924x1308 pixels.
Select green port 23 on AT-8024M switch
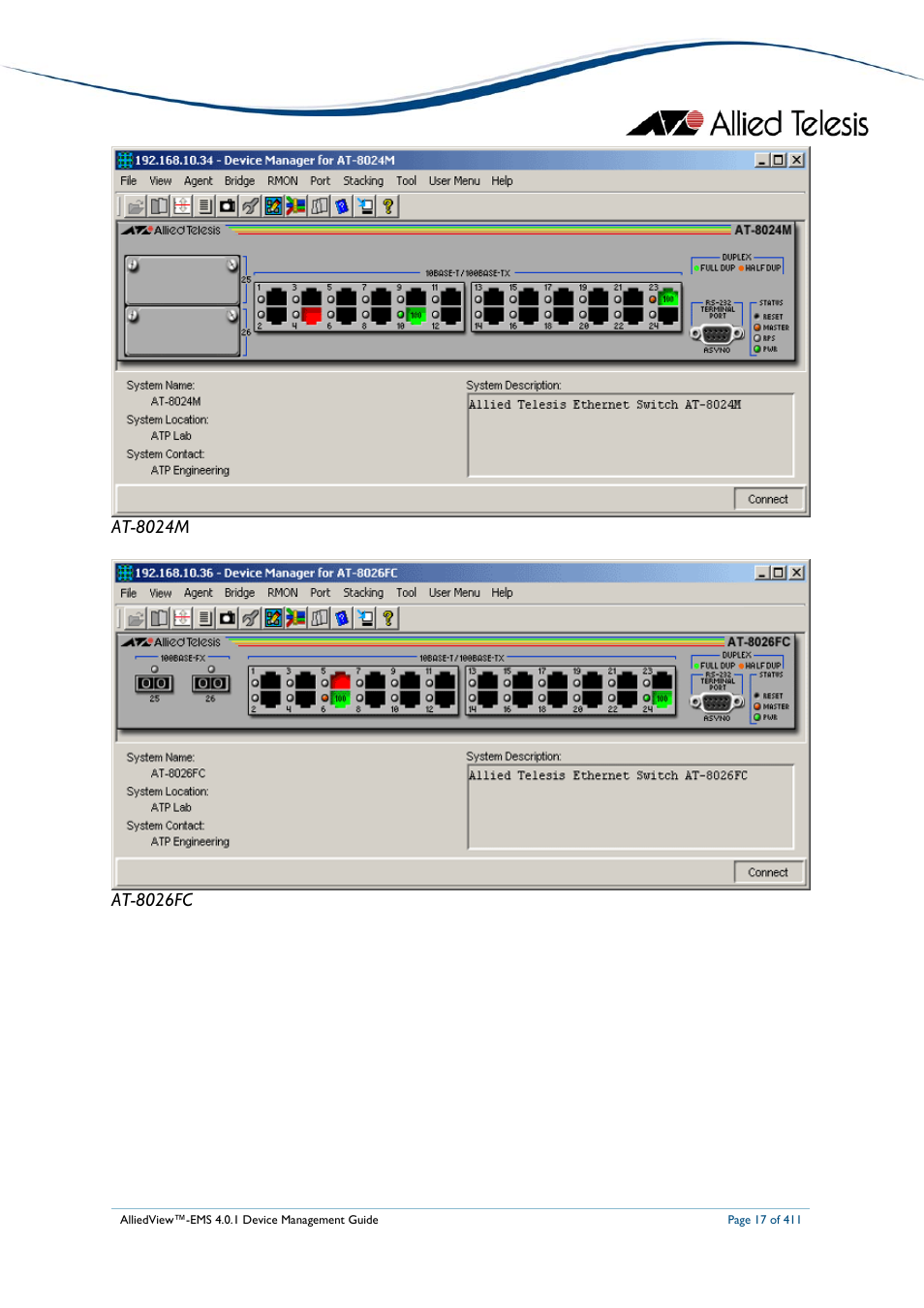(x=668, y=299)
